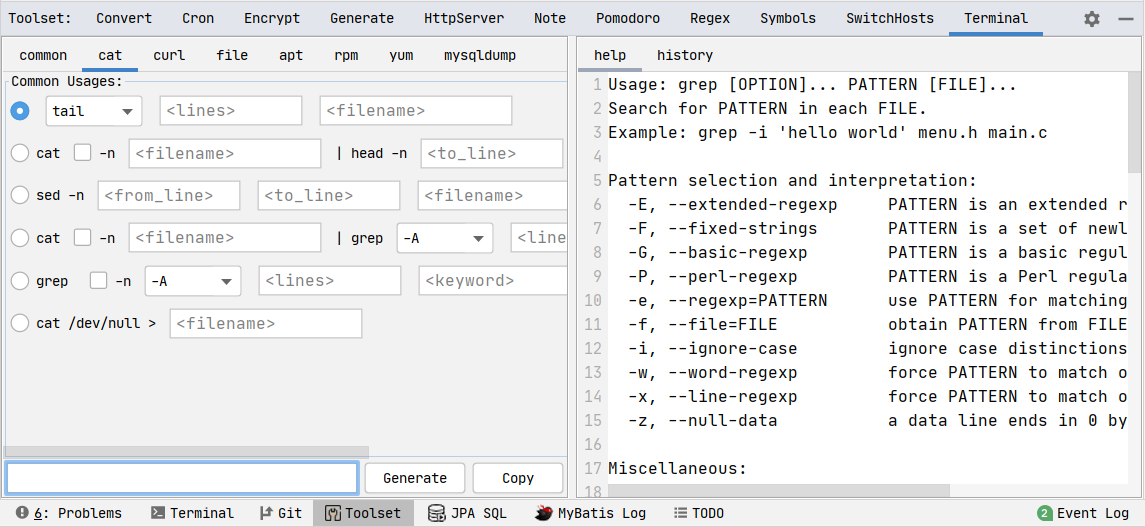
Task: Open the Git tool window
Action: [281, 513]
